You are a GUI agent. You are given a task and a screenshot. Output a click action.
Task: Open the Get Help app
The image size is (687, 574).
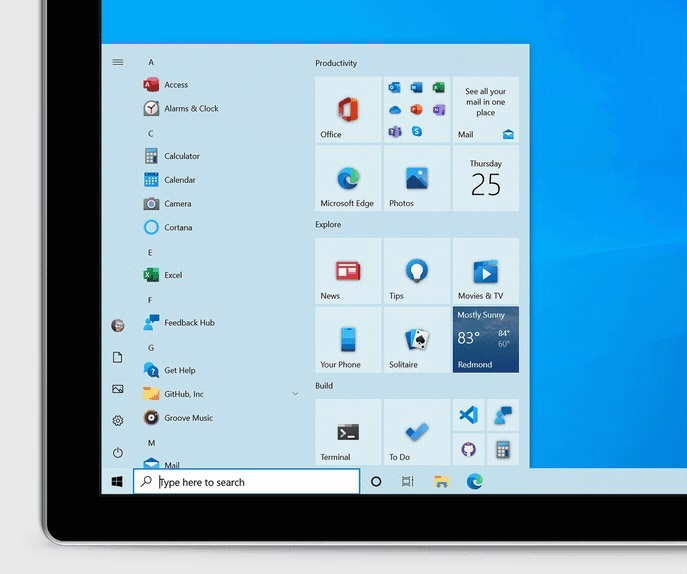tap(169, 370)
